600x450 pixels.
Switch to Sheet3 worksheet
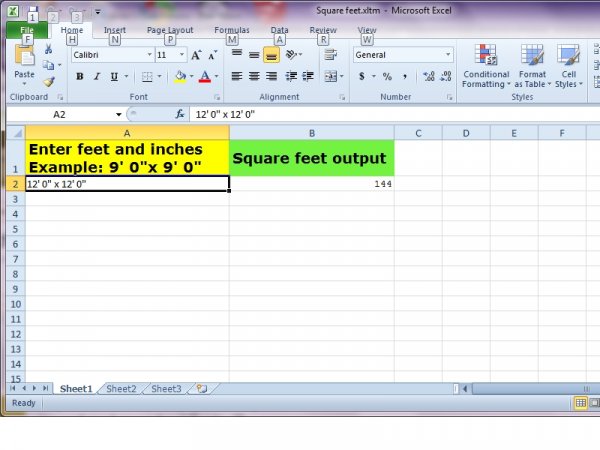coord(166,389)
